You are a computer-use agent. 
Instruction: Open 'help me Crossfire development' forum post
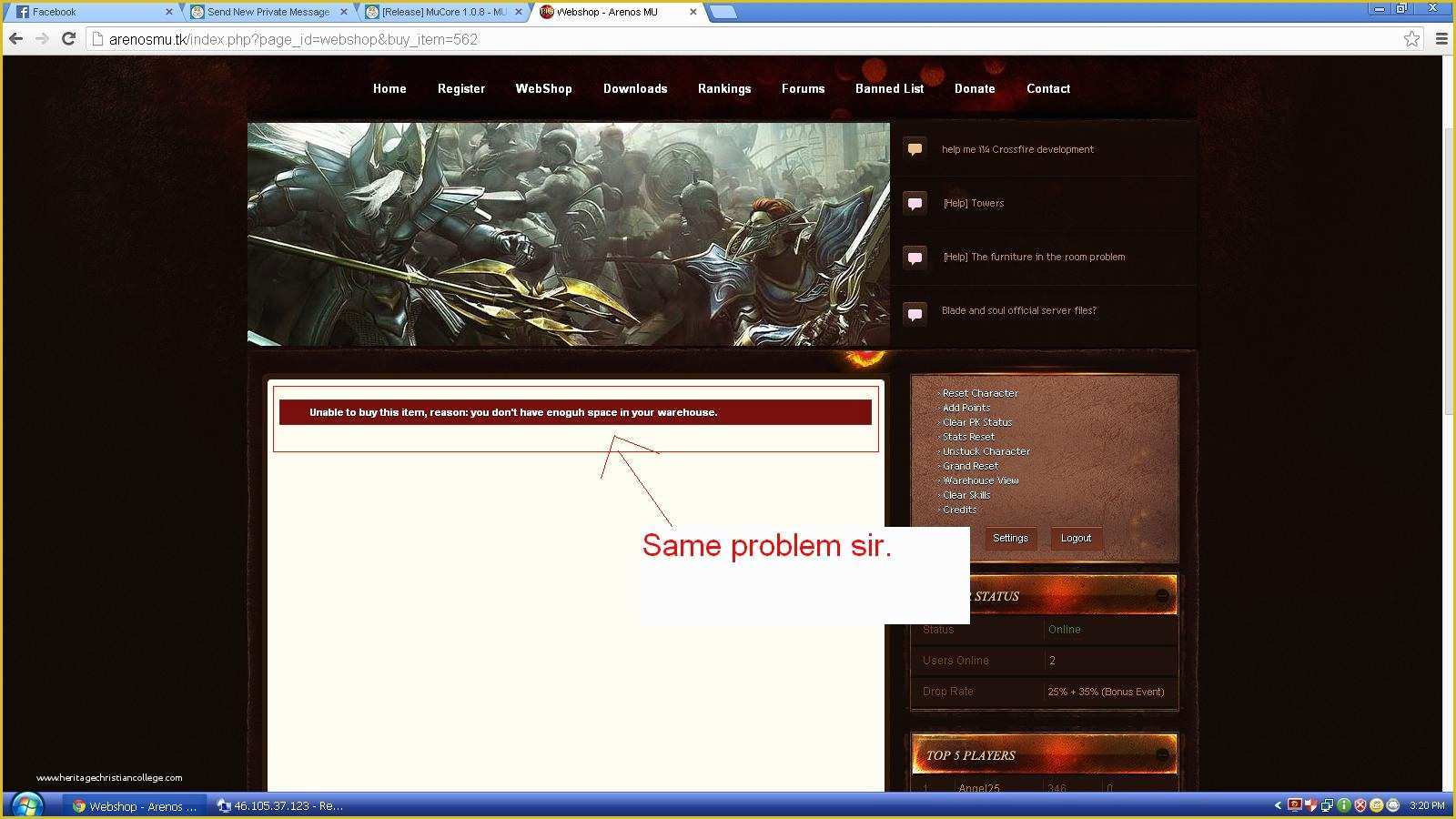[1017, 149]
